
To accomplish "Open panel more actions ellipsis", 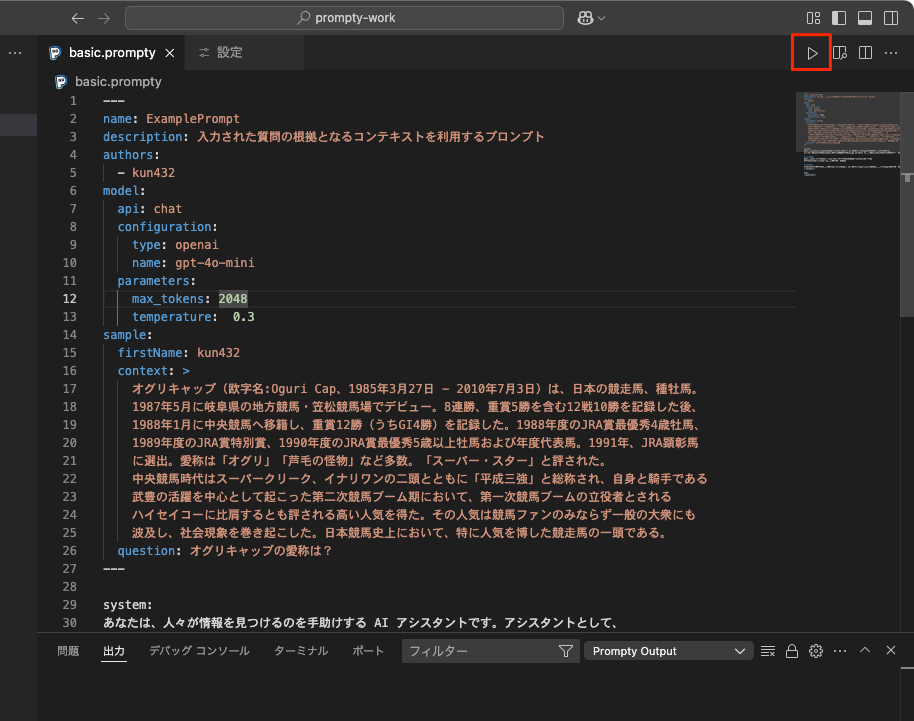I will click(840, 651).
